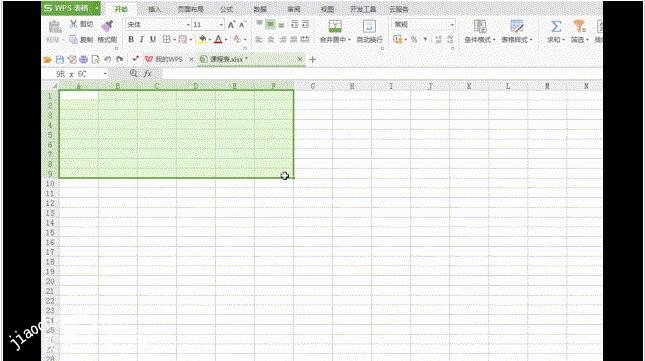Apply cell borders icon

(x=166, y=39)
